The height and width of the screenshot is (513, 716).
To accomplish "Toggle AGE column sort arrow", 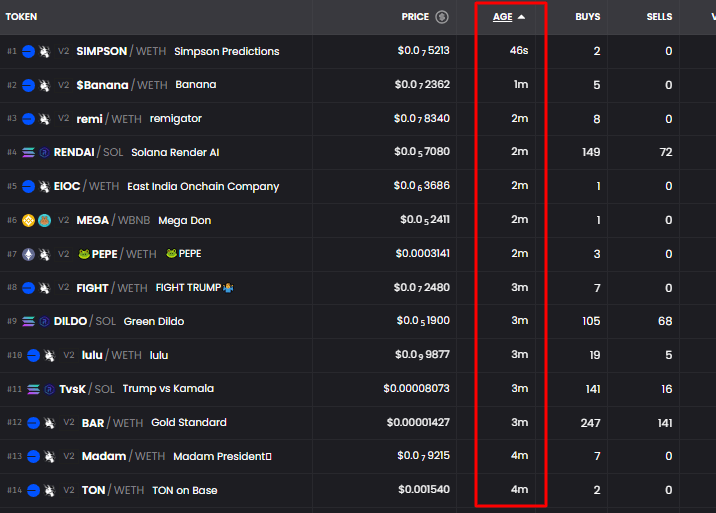I will pos(521,17).
